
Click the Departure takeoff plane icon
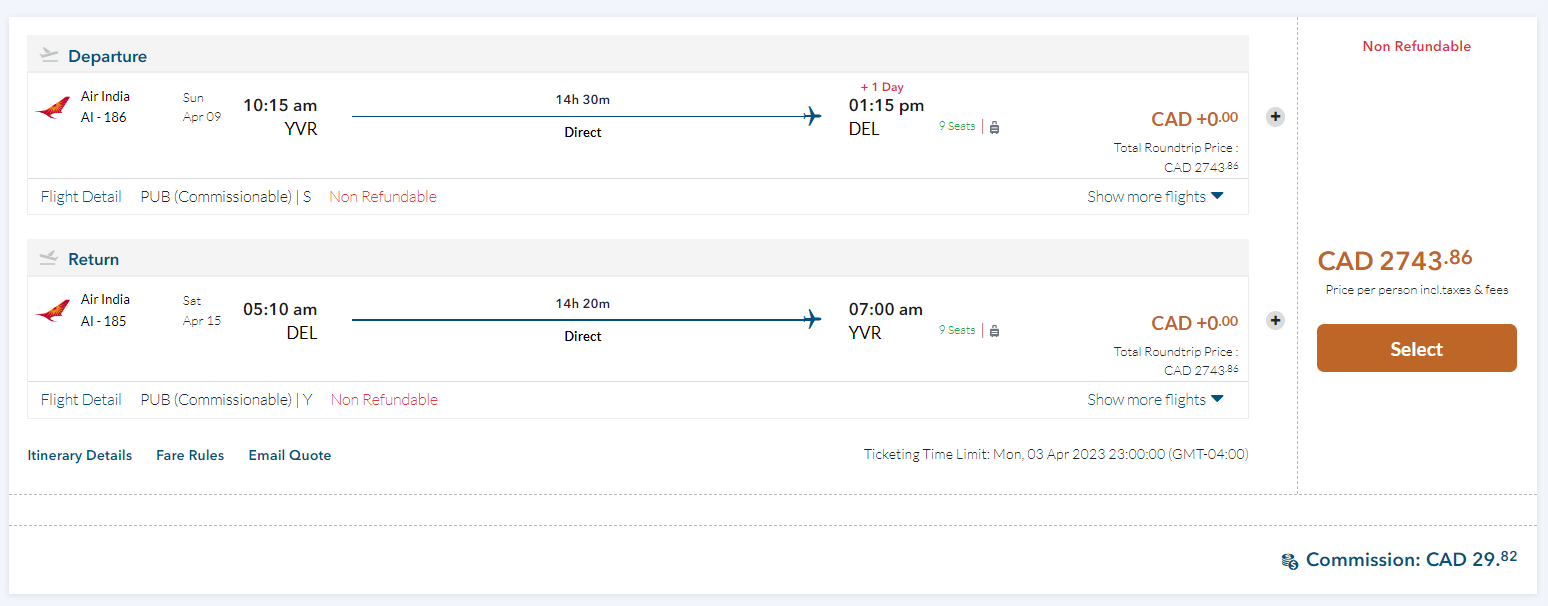(49, 56)
